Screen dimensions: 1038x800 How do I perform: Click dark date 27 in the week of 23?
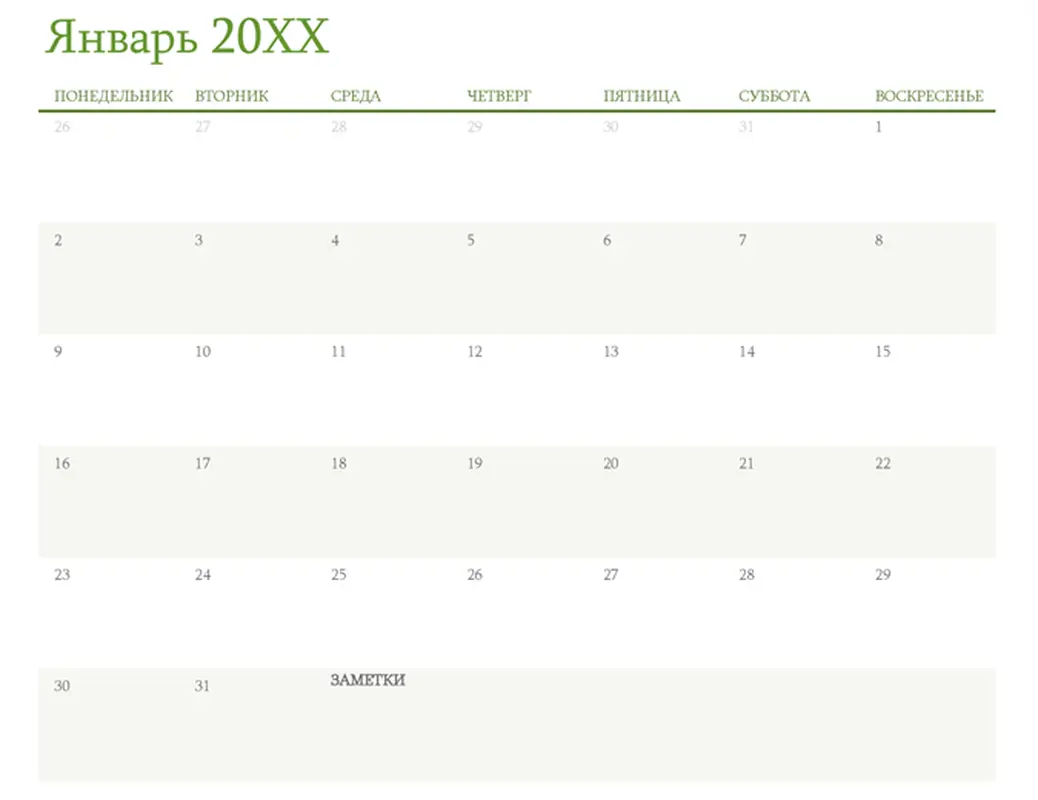coord(610,575)
